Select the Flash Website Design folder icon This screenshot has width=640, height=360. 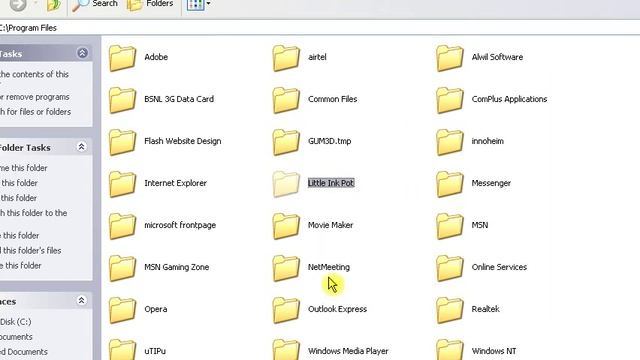pos(122,142)
